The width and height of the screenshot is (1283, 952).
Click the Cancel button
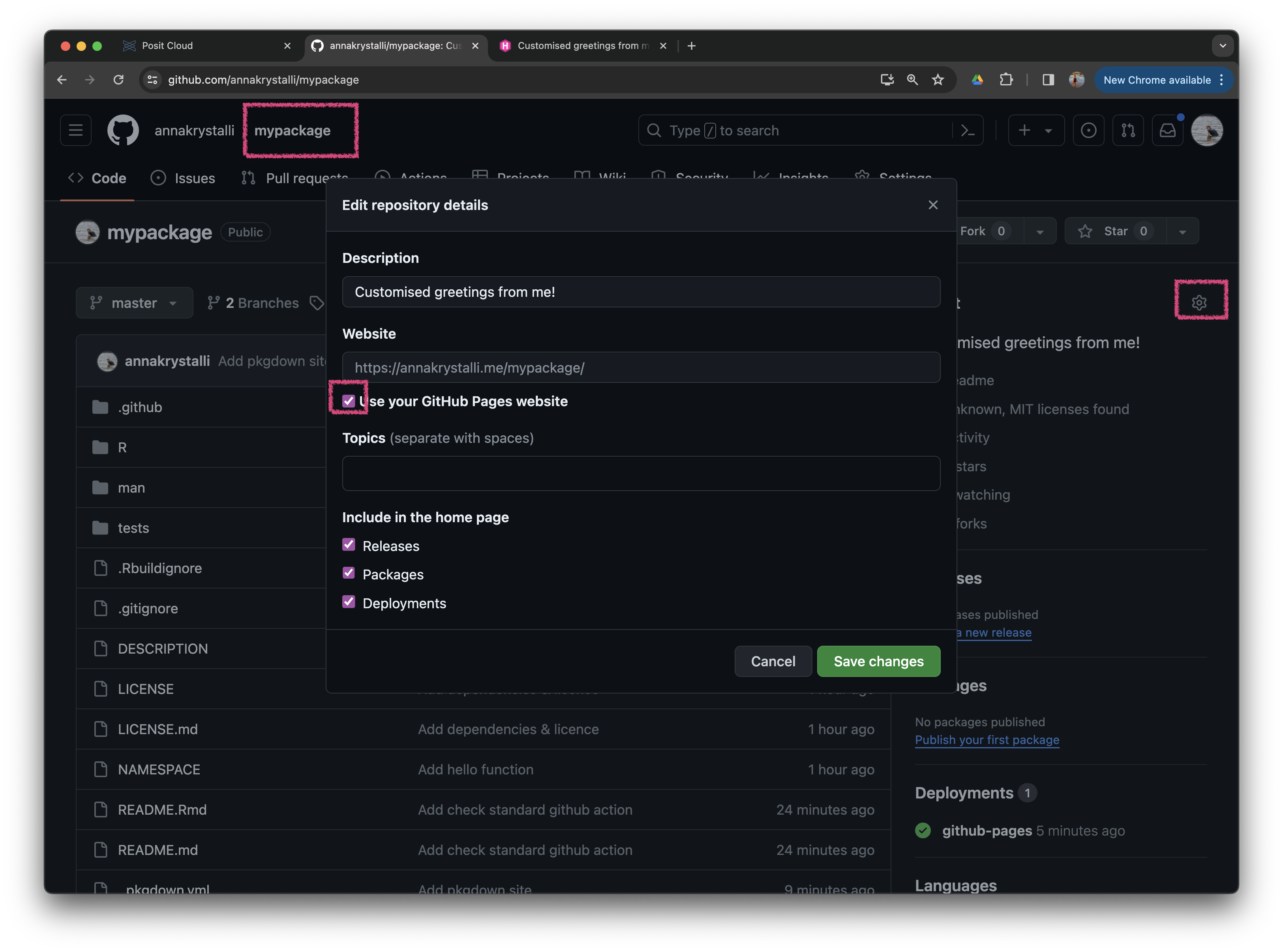[772, 661]
